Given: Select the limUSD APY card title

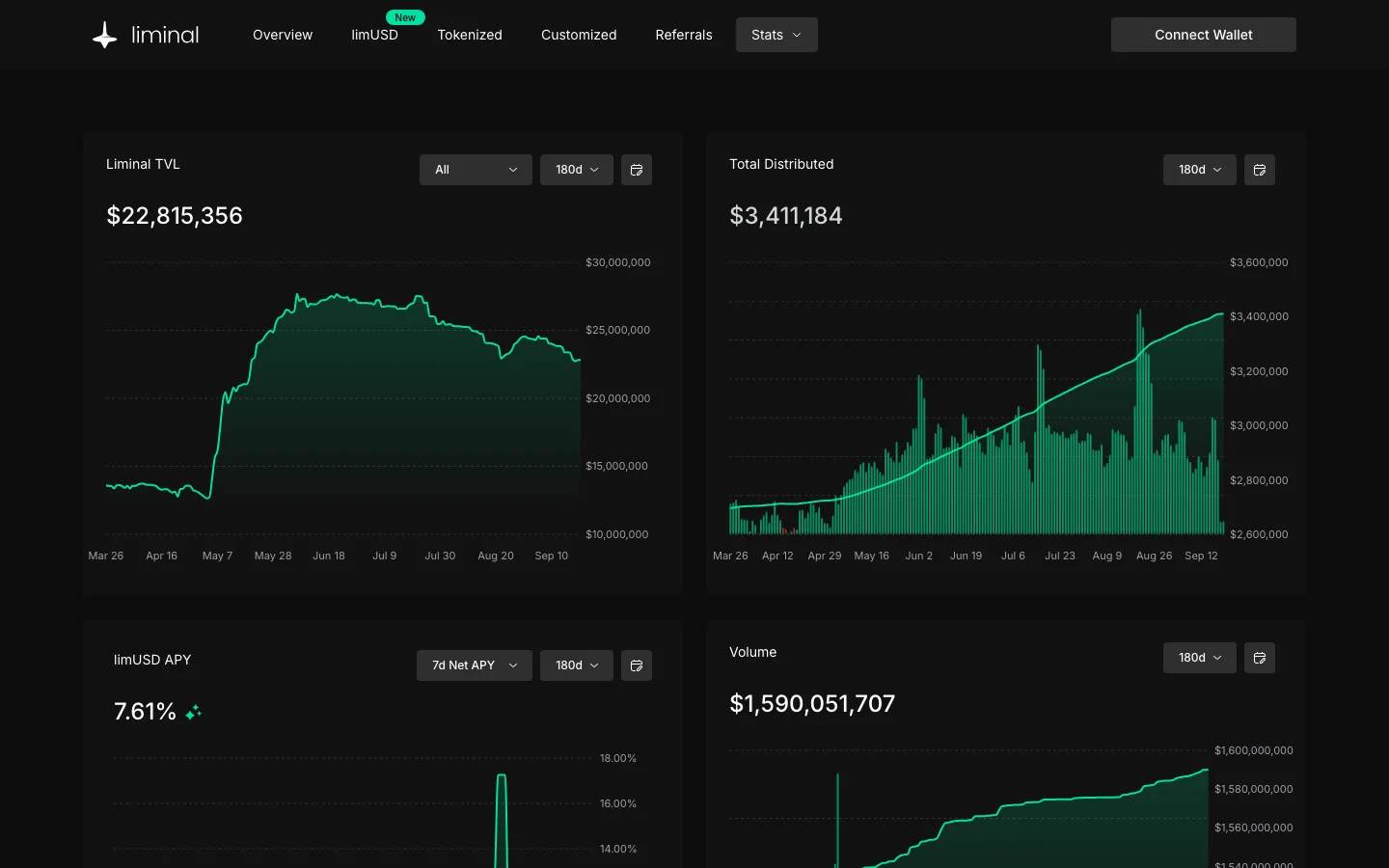Looking at the screenshot, I should coord(152,660).
